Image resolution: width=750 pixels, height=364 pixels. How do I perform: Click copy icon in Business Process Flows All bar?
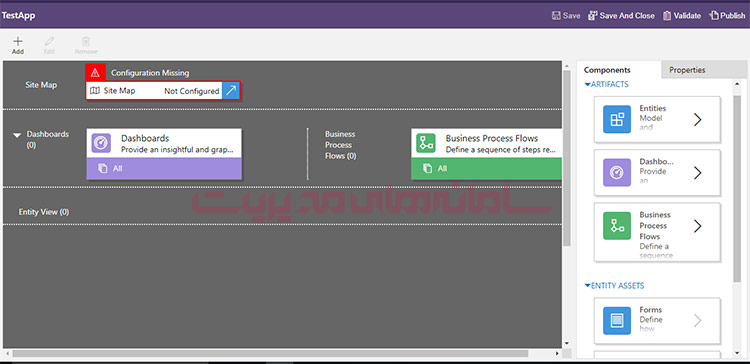428,168
